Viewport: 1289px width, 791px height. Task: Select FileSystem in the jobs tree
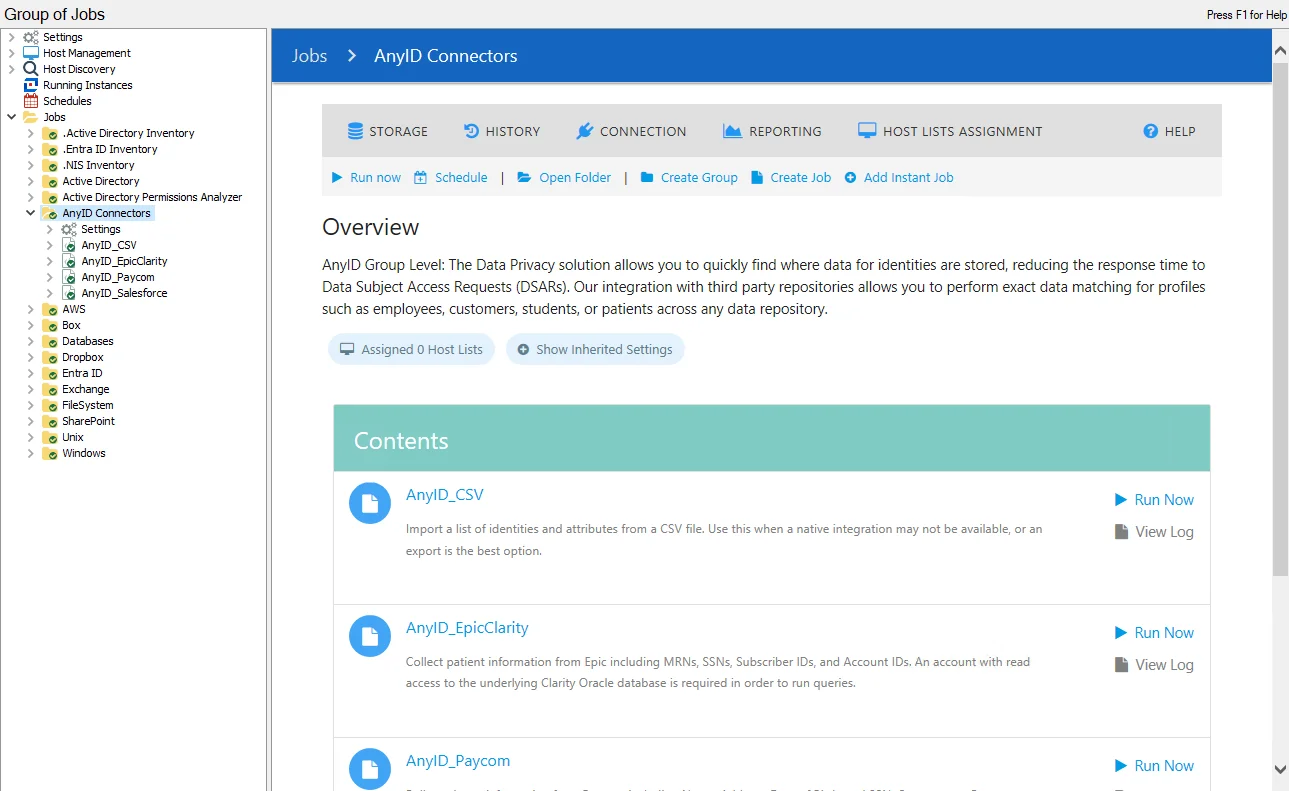point(88,405)
